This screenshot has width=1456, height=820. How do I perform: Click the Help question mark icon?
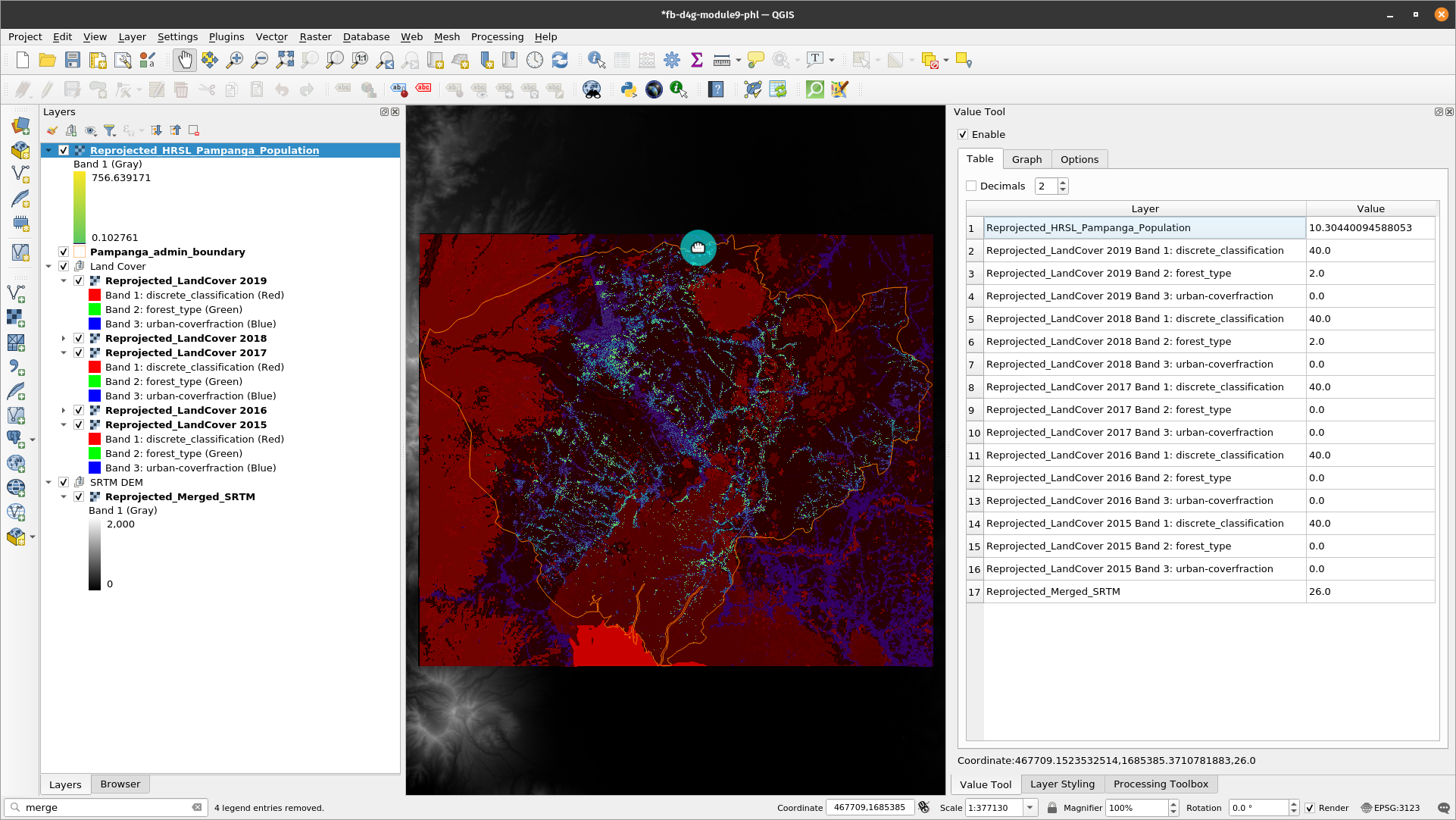tap(716, 89)
